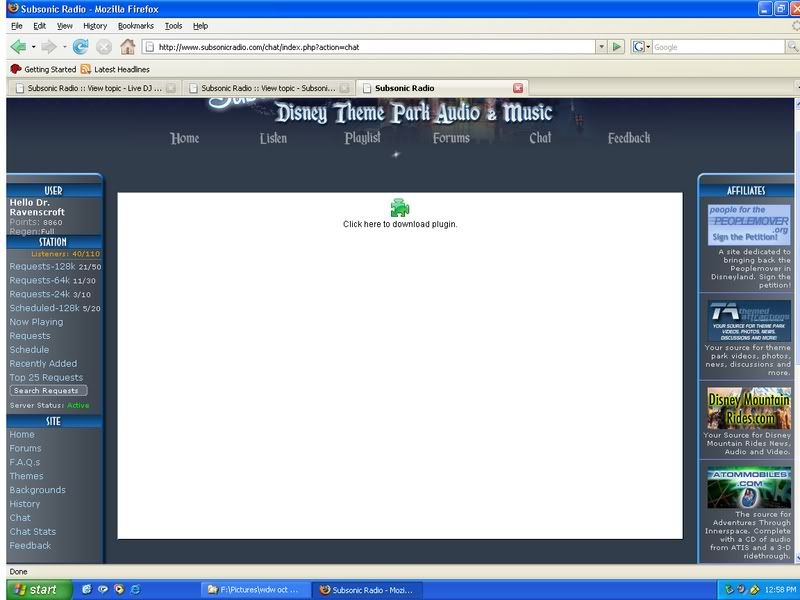Open Now Playing in sidebar
800x600 pixels.
click(36, 322)
